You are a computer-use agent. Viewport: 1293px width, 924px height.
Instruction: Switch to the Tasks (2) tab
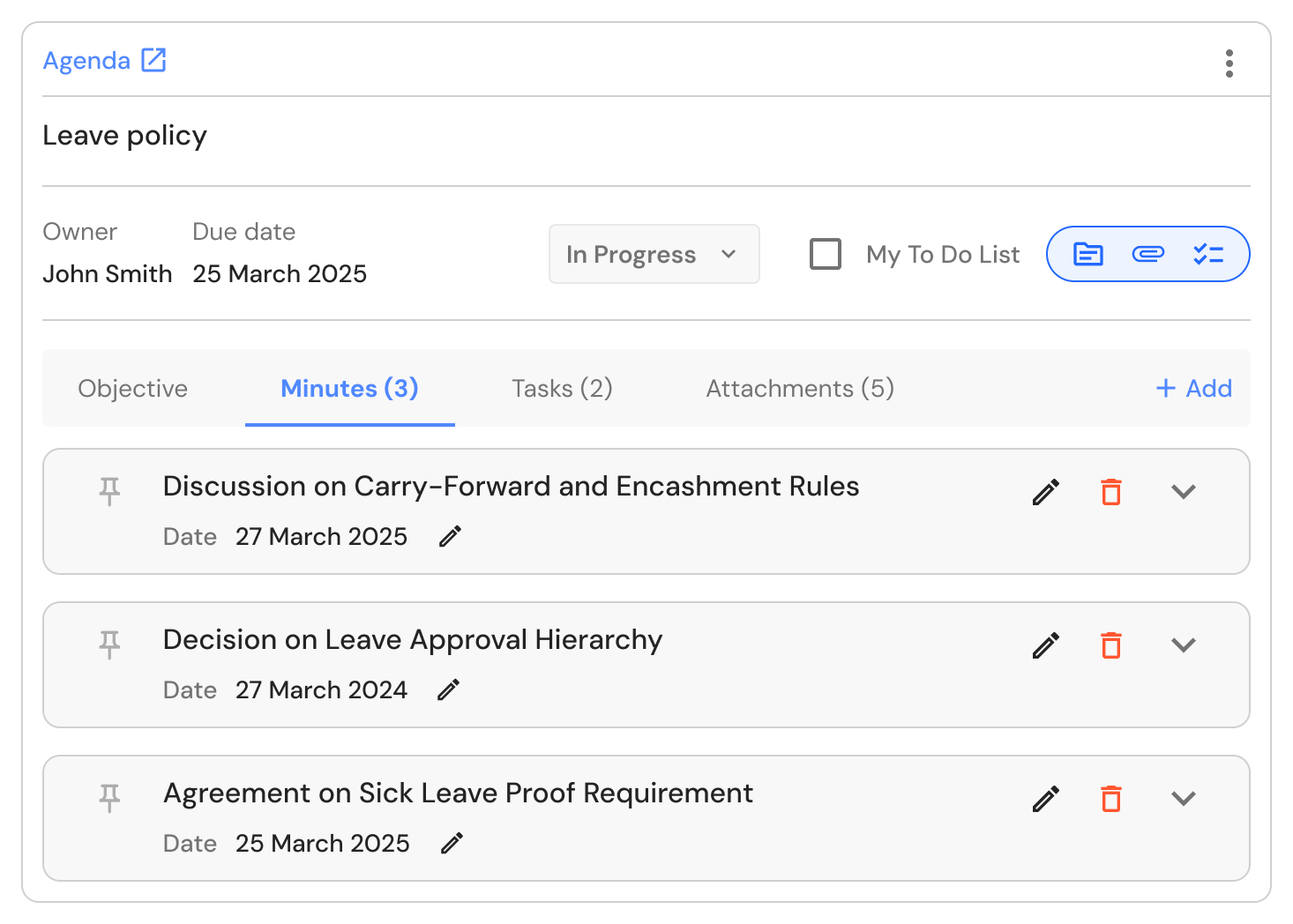point(562,389)
